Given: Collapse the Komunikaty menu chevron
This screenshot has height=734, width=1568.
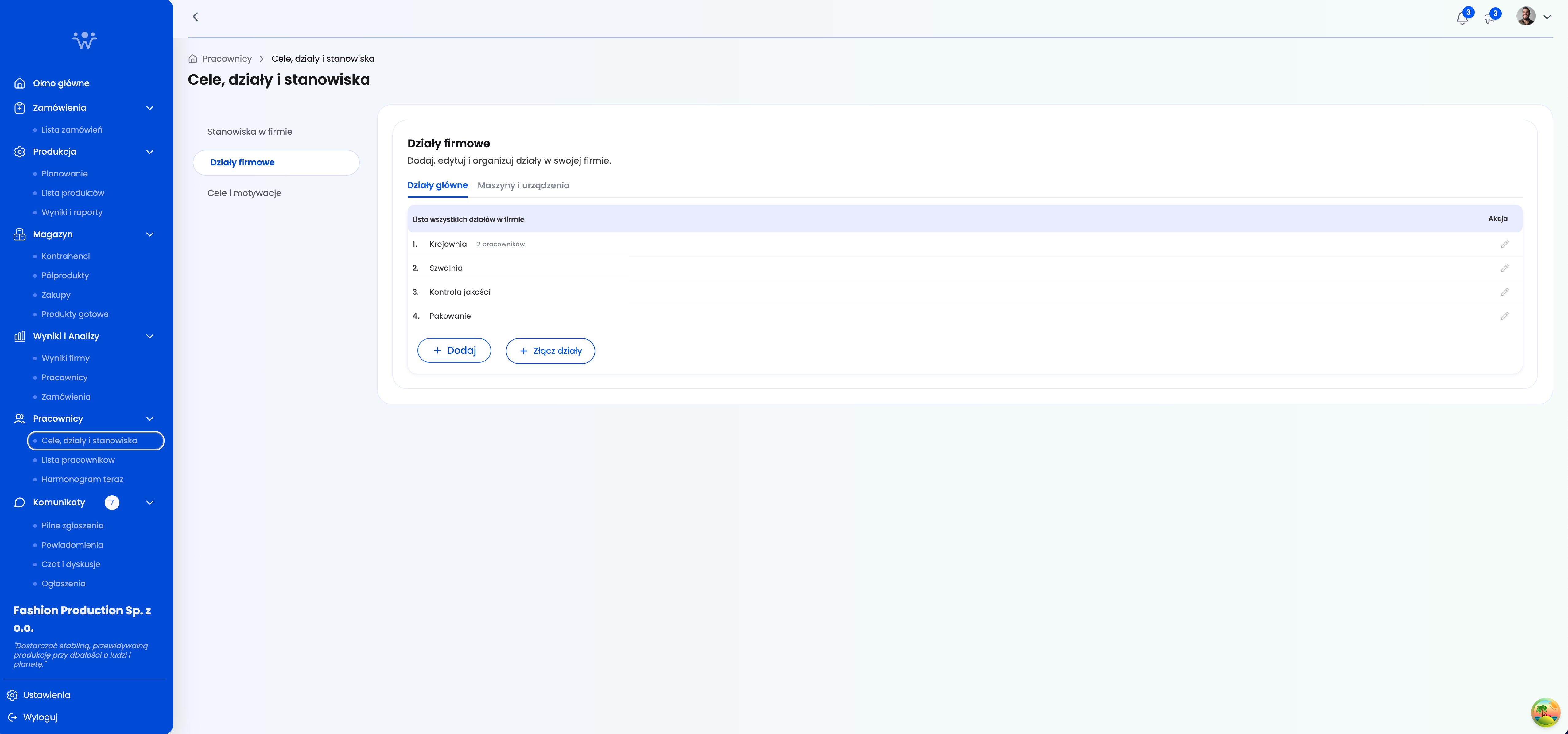Looking at the screenshot, I should coord(150,503).
